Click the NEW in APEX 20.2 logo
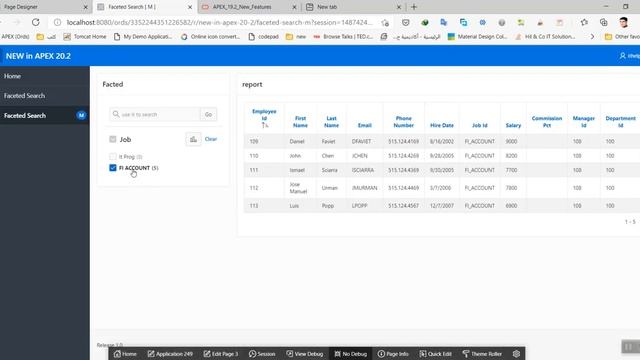640x360 pixels. 38,56
